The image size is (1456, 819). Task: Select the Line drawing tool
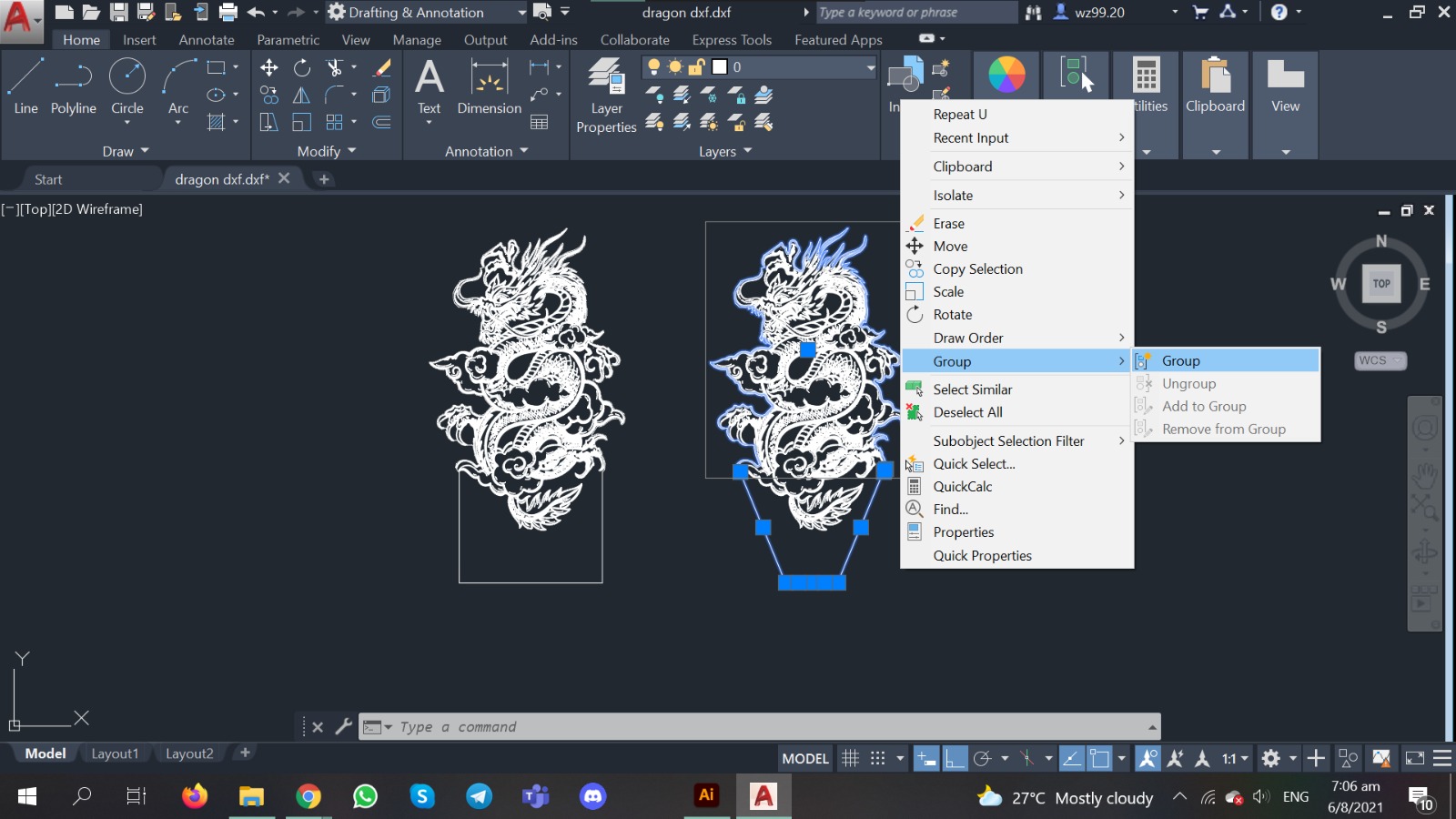[25, 86]
